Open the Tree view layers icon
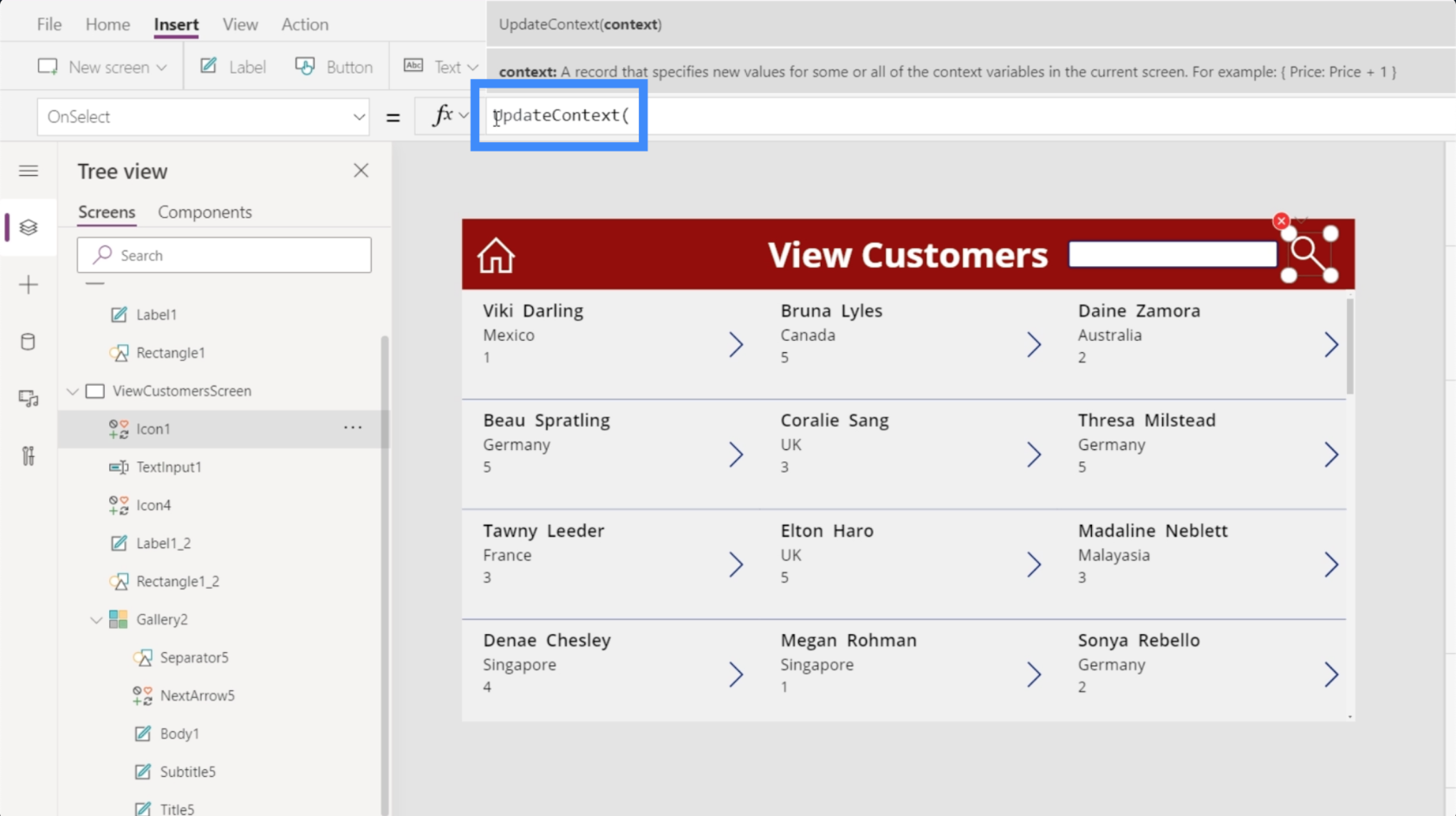Screen dimensions: 1456x816 click(x=29, y=227)
